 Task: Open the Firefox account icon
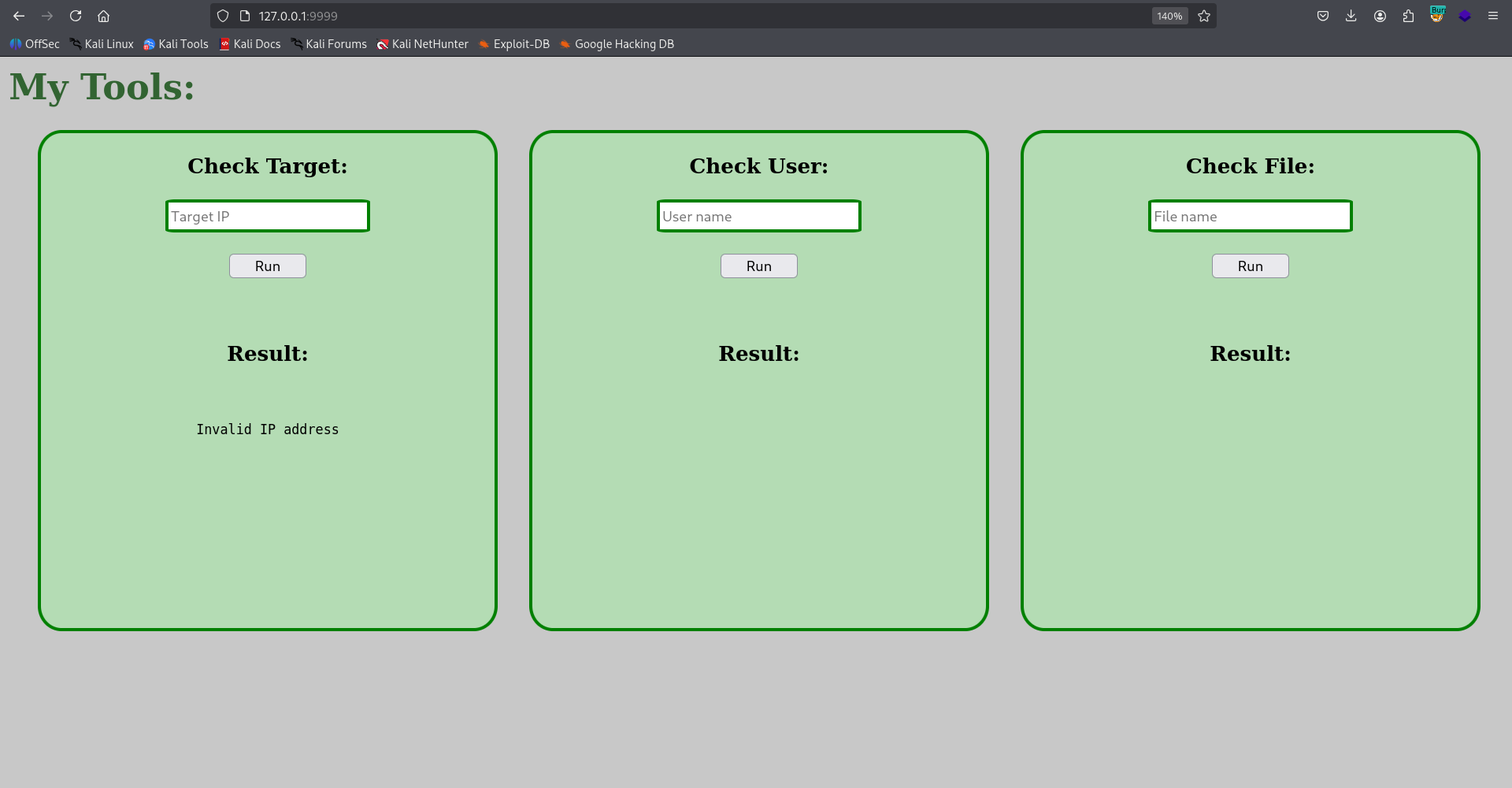(x=1380, y=16)
